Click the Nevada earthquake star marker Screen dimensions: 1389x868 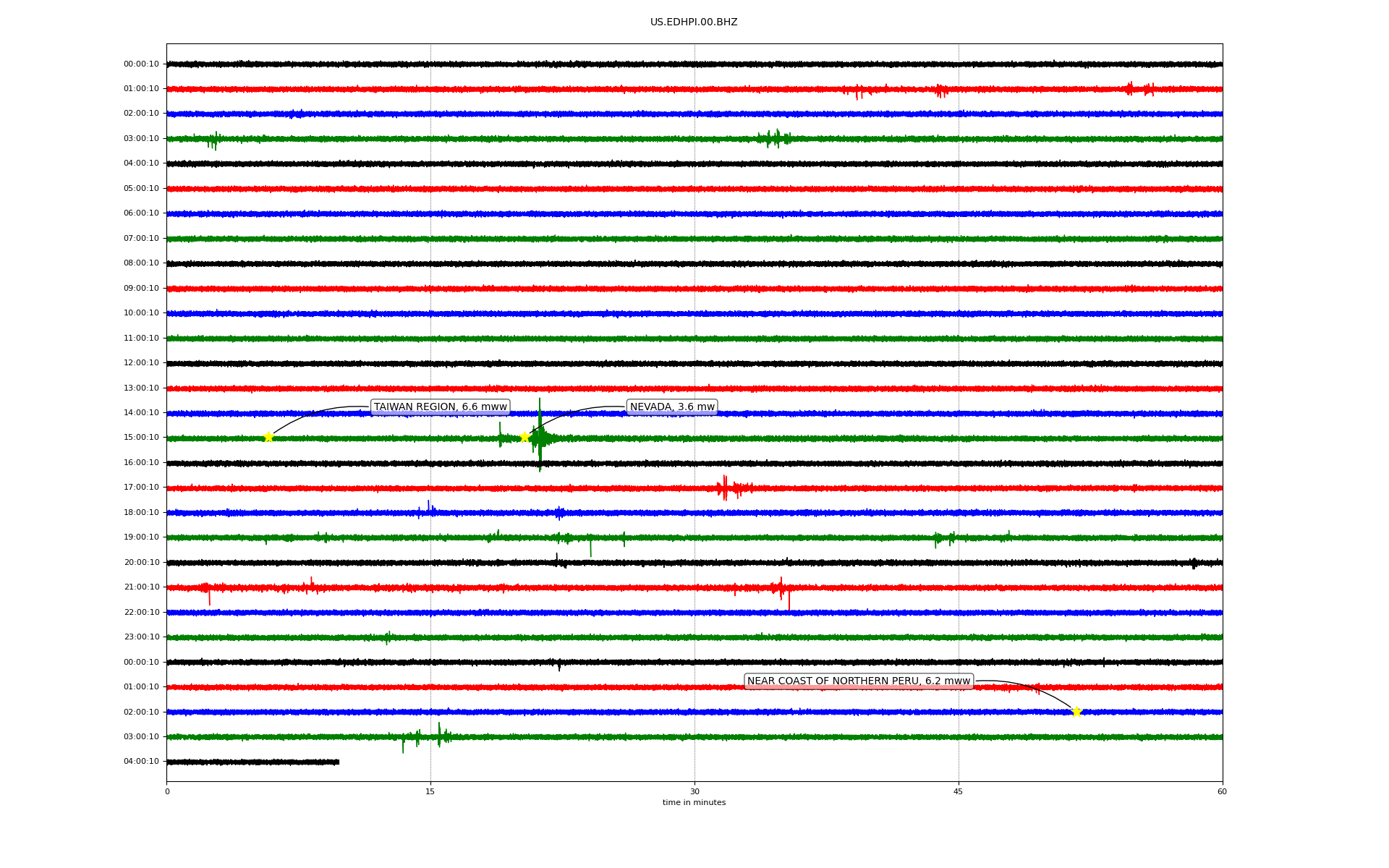(524, 437)
